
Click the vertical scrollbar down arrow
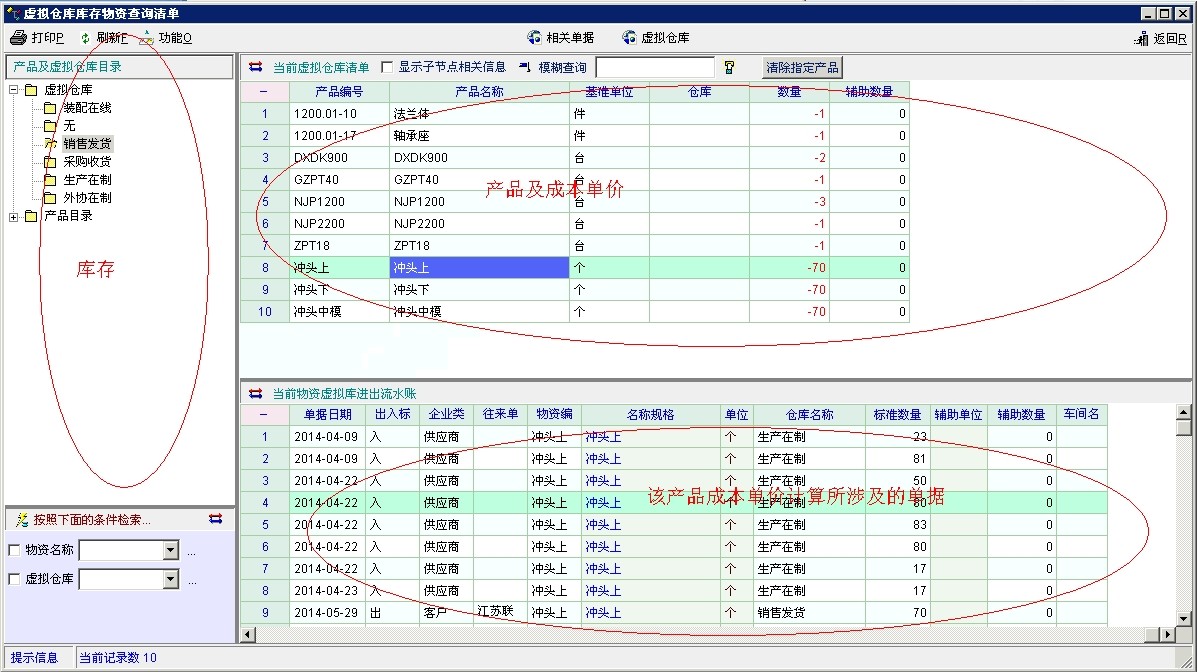(x=1184, y=619)
